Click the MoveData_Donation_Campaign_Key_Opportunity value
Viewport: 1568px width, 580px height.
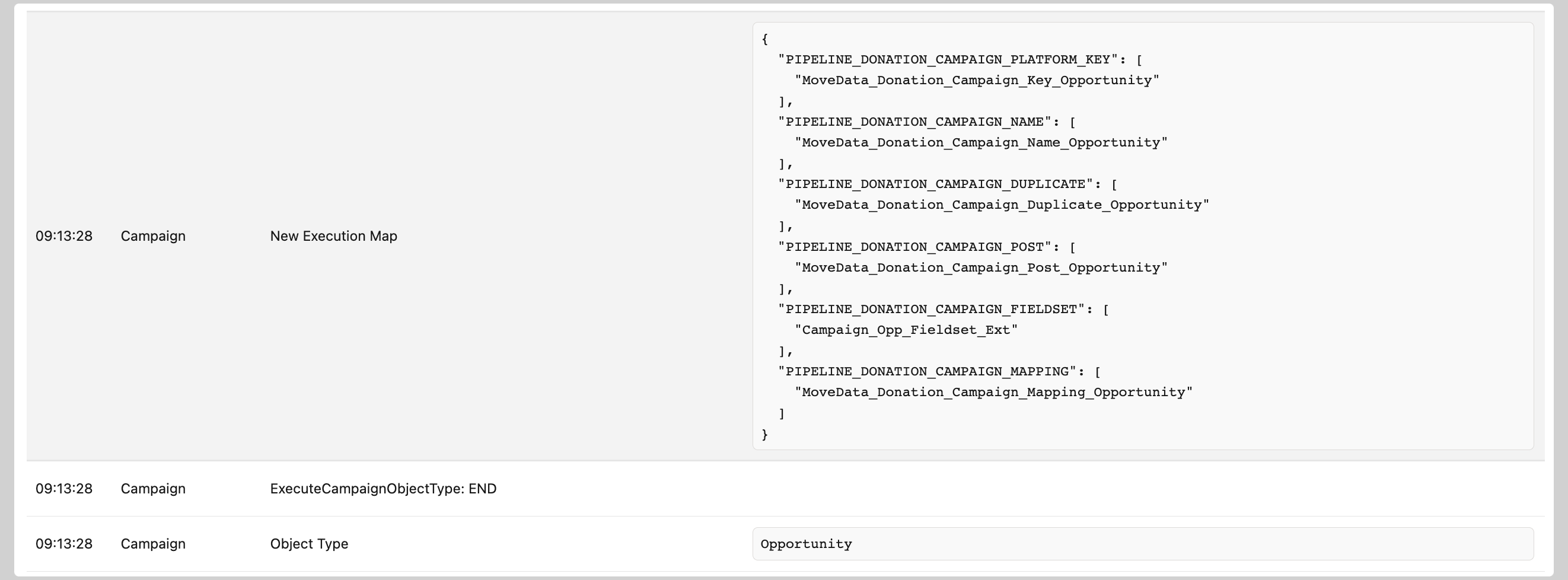pos(976,80)
